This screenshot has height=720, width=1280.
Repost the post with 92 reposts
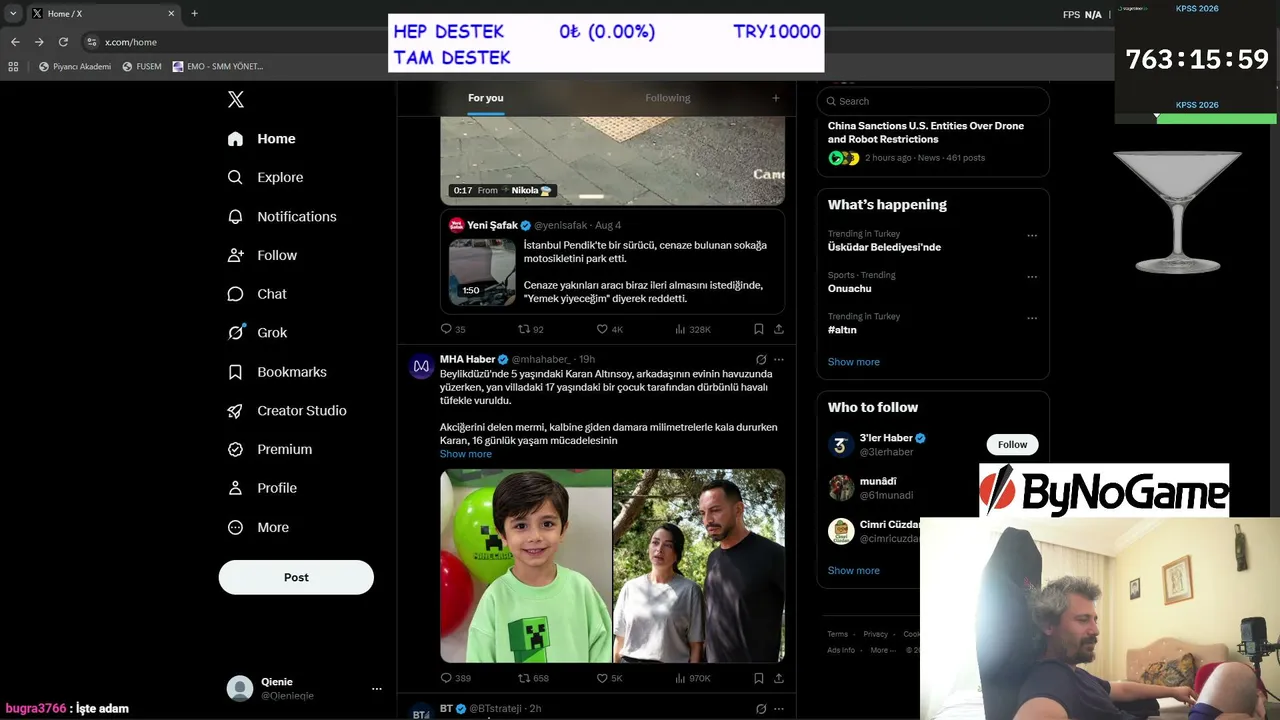[531, 329]
